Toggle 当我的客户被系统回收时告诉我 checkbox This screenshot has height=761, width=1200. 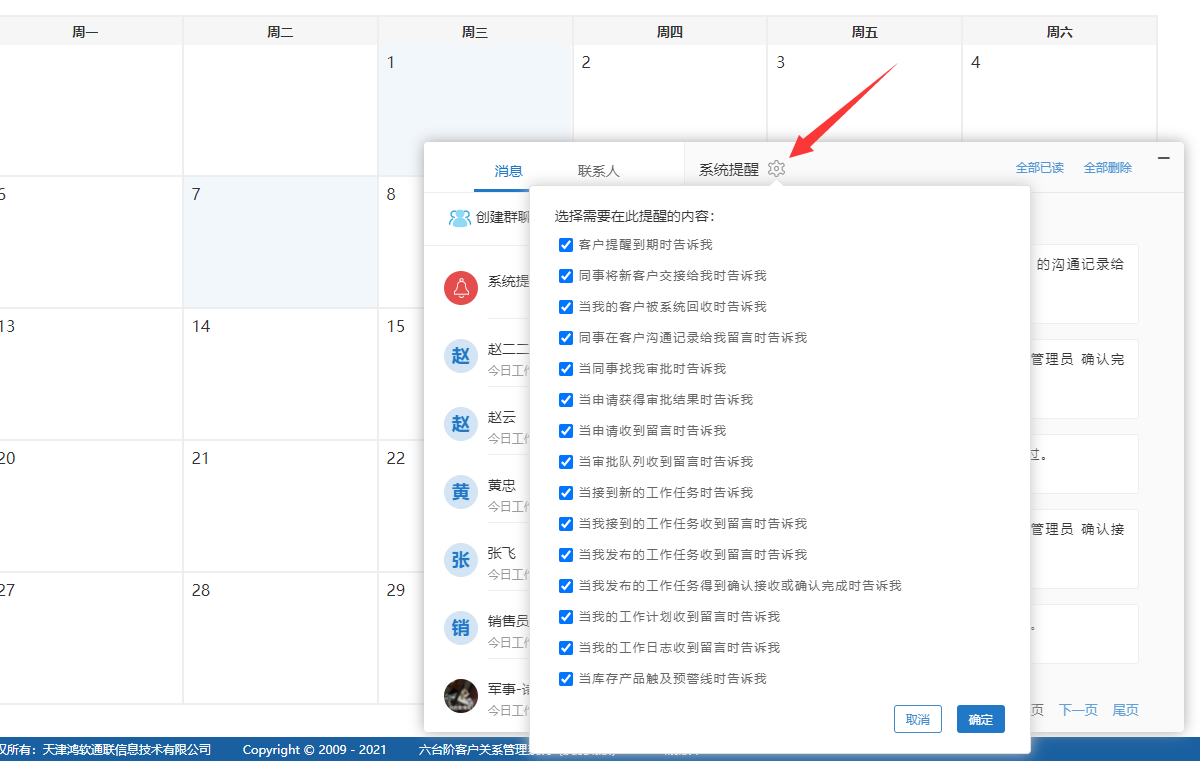coord(566,307)
